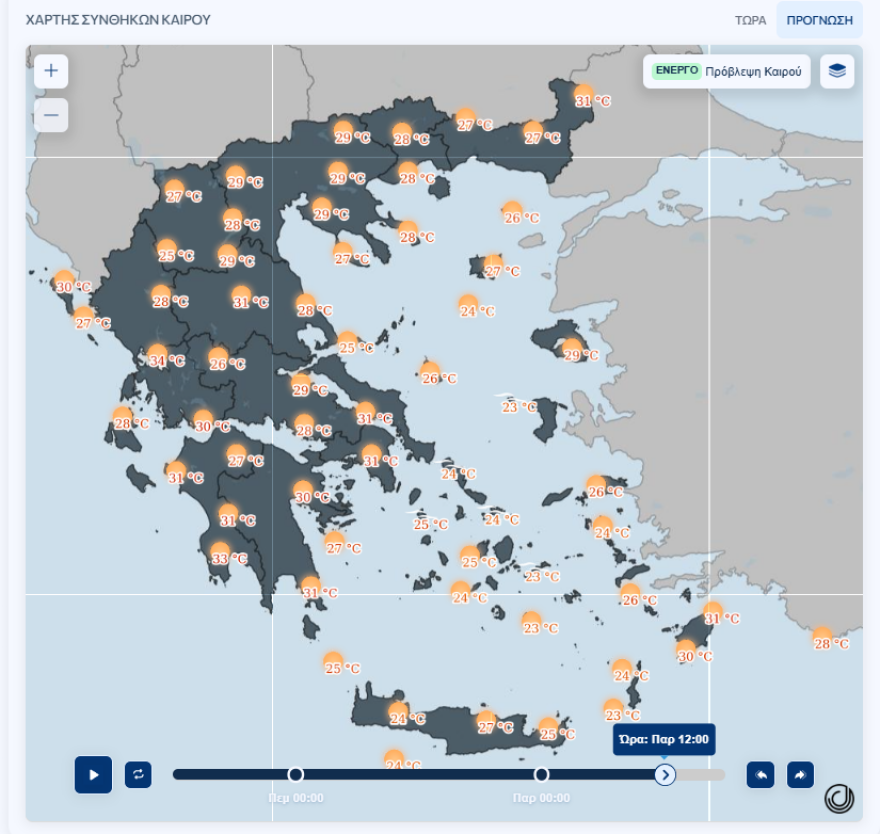
Task: Click the circular logo in the bottom-right corner
Action: pyautogui.click(x=837, y=799)
